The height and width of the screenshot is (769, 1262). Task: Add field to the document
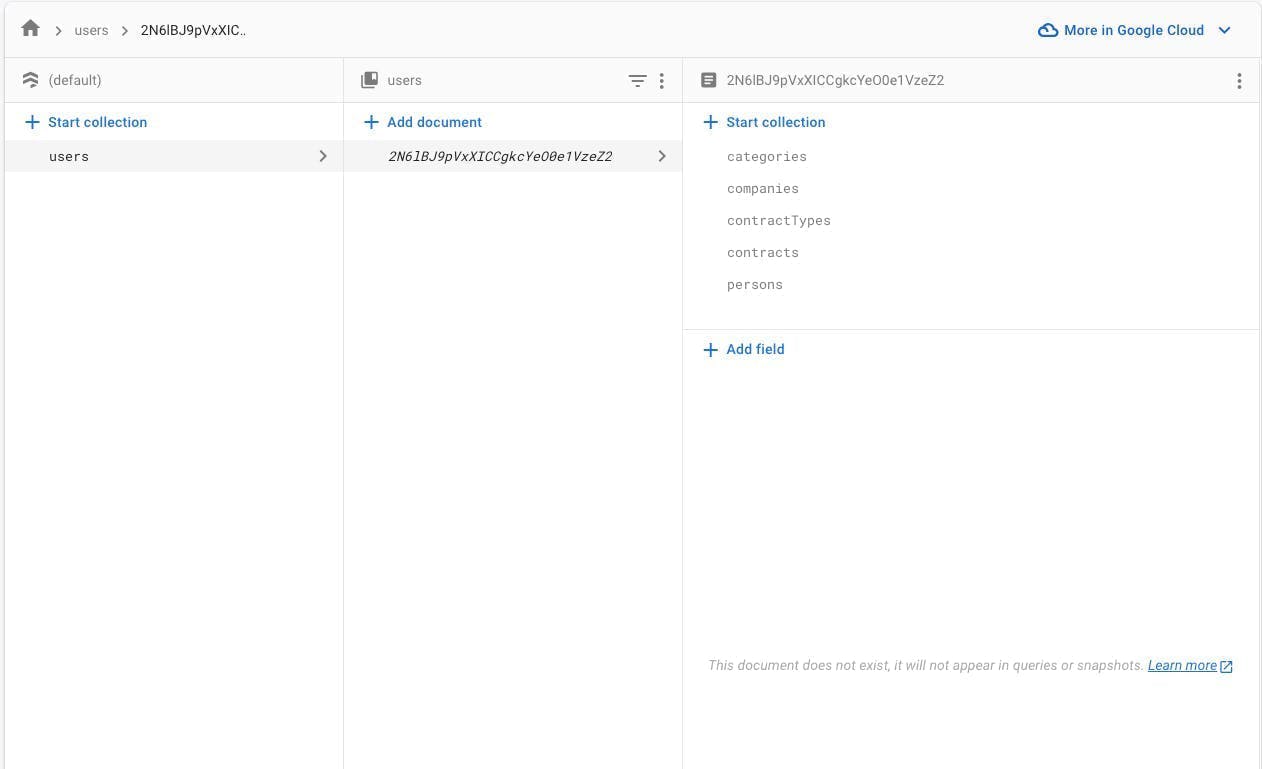click(744, 349)
